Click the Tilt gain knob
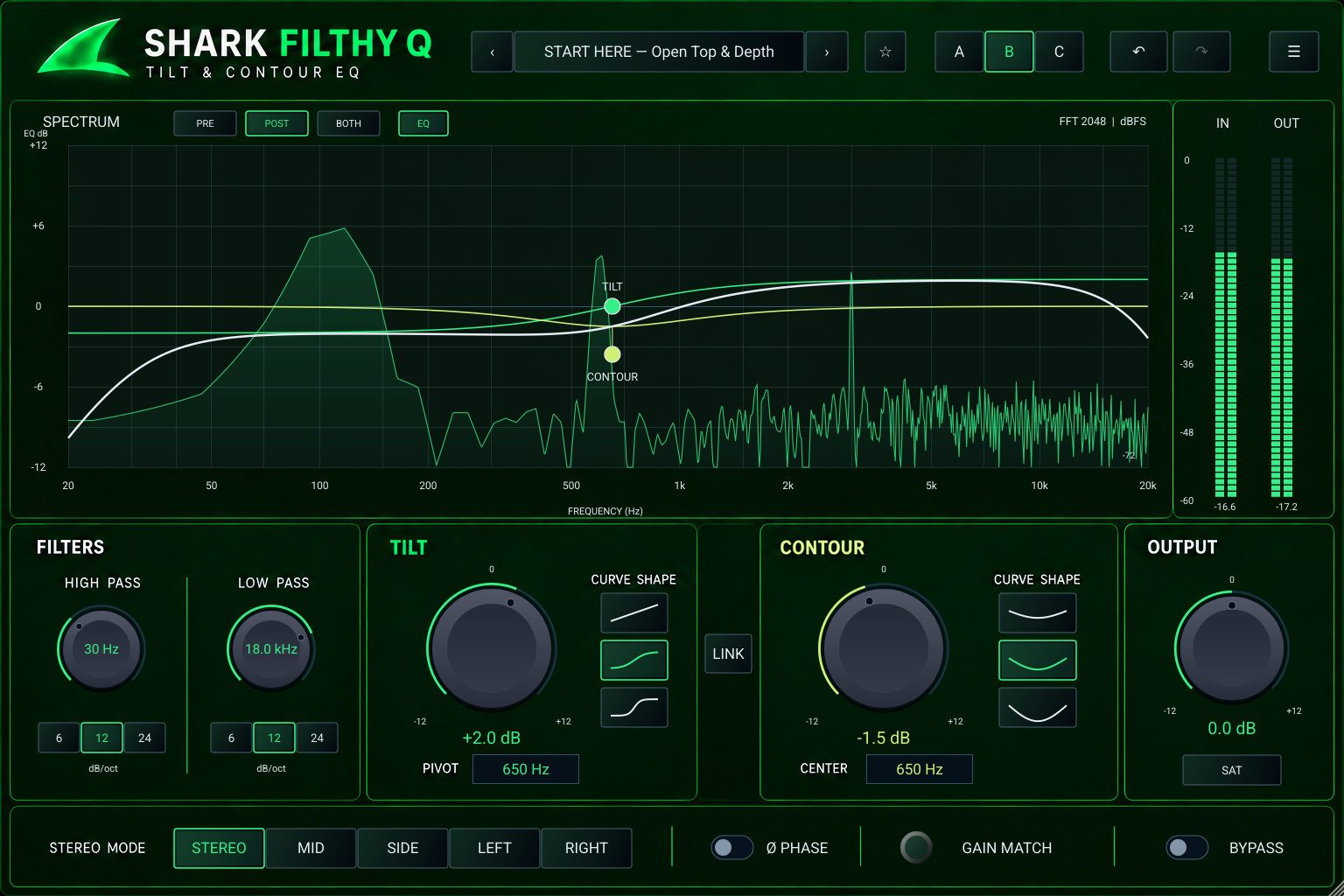Screen dimensions: 1344x896 492,648
